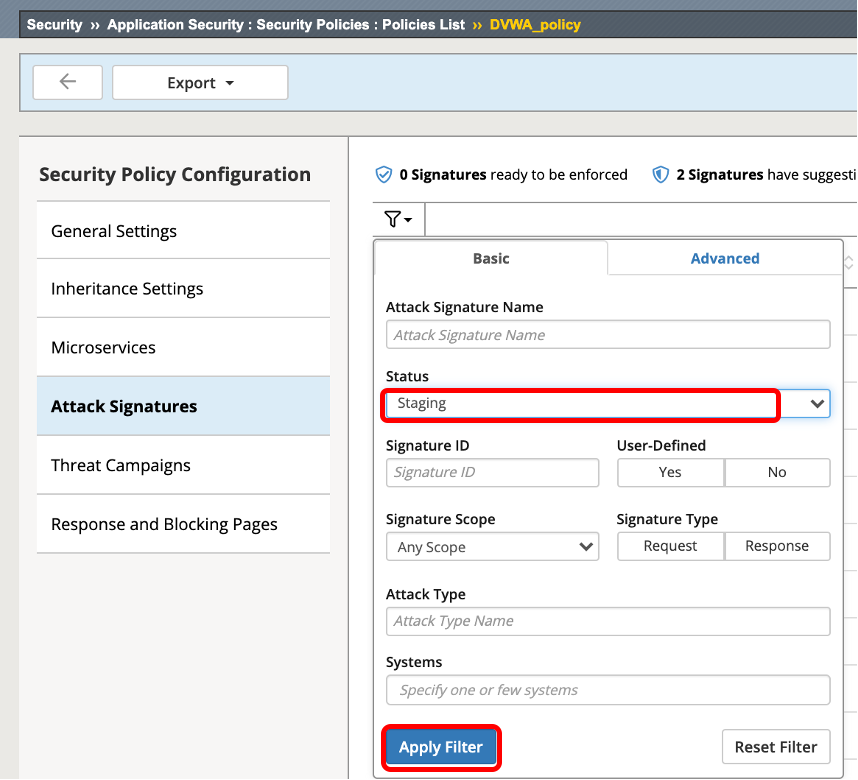Set User-Defined to No
858x780 pixels.
(777, 472)
